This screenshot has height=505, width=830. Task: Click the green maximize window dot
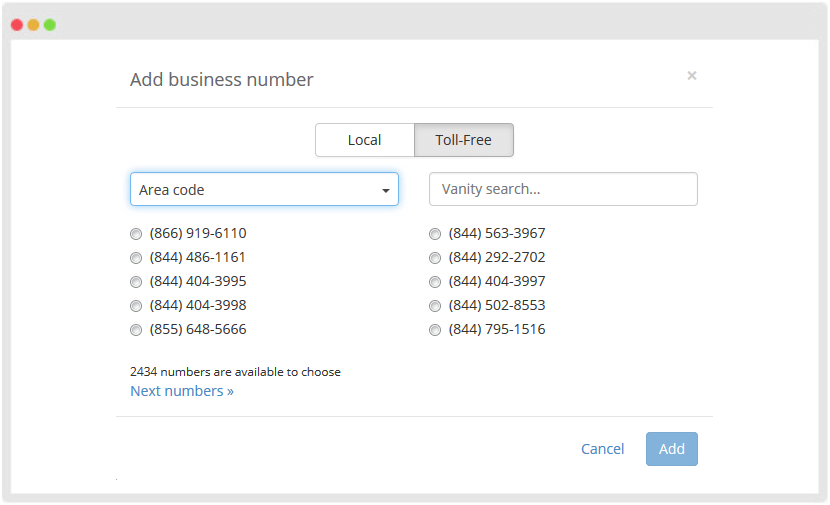click(x=50, y=25)
